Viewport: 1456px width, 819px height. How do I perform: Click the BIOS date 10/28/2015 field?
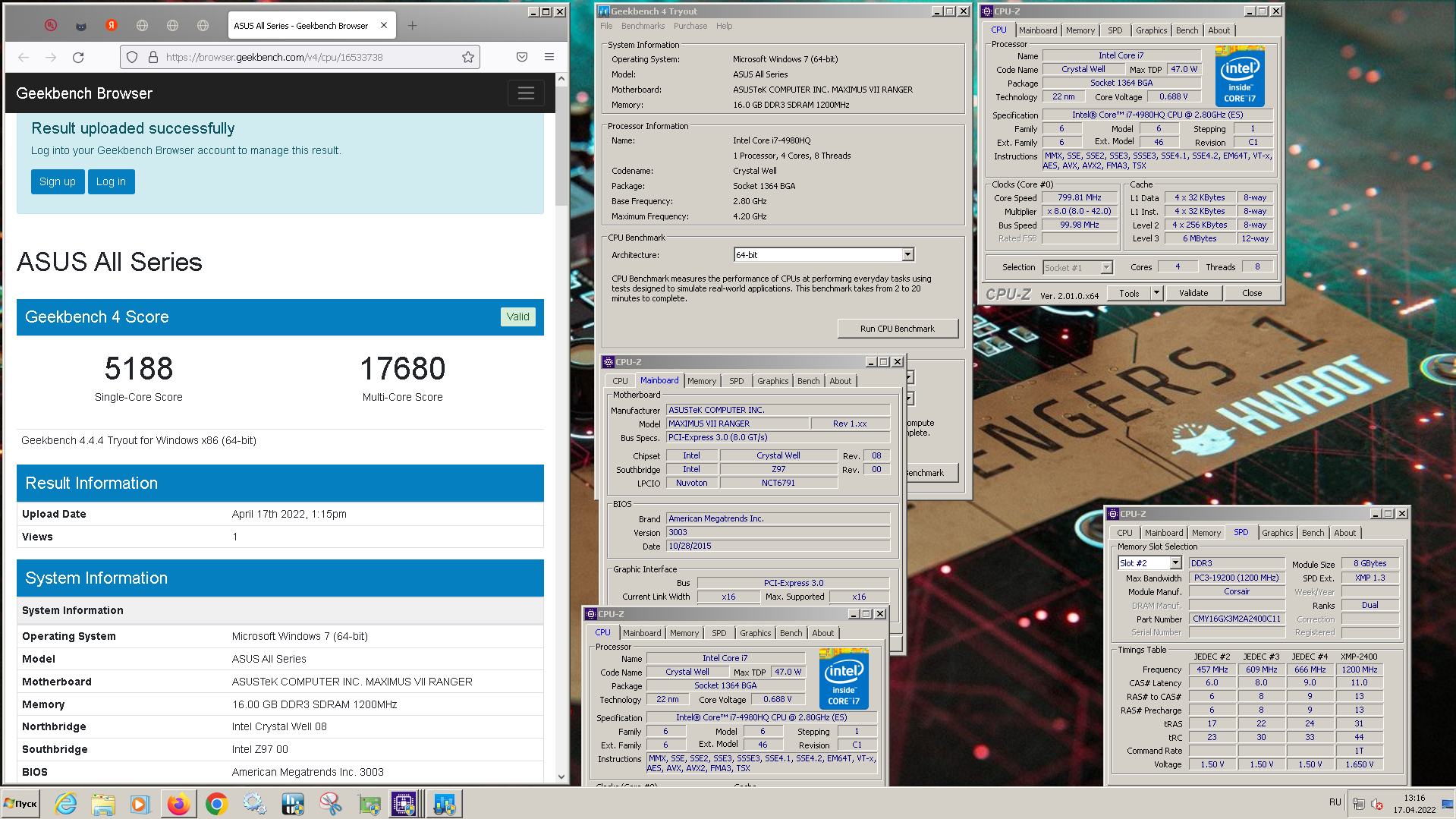pos(778,546)
